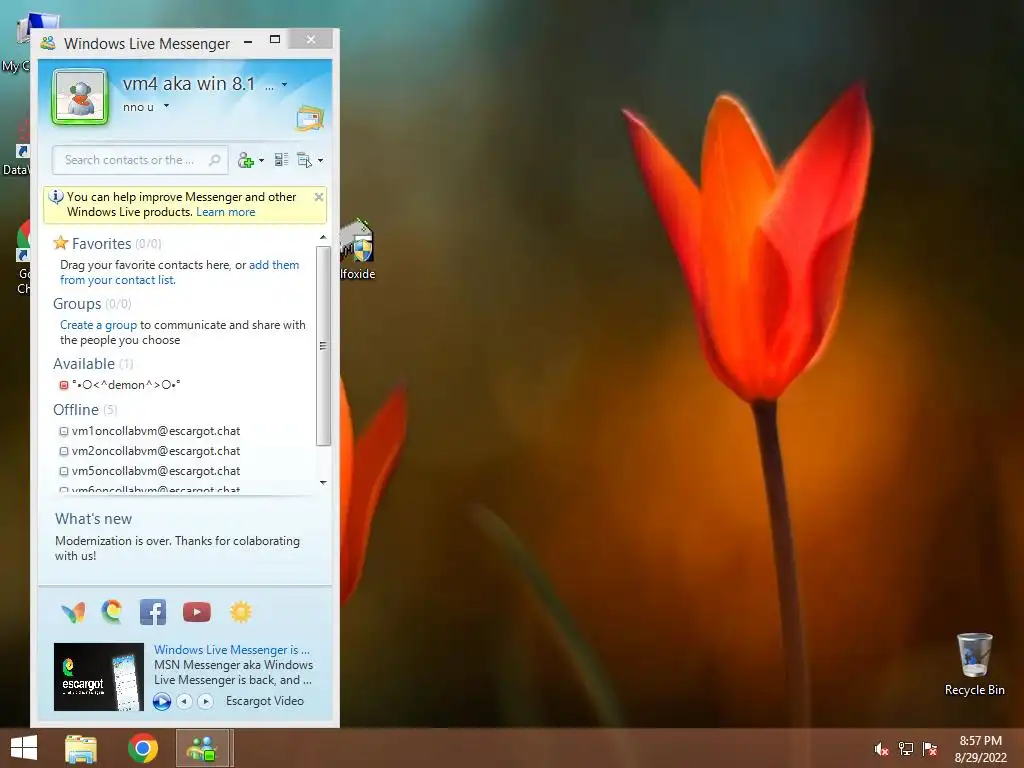Click the contact list scrollbar thumb
Viewport: 1024px width, 768px height.
pos(323,345)
